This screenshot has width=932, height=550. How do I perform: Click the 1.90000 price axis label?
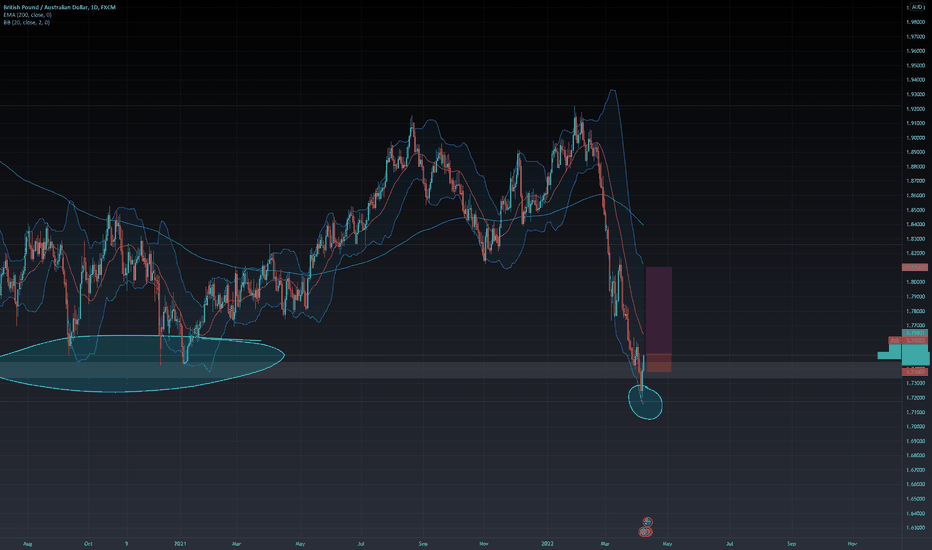tap(915, 137)
